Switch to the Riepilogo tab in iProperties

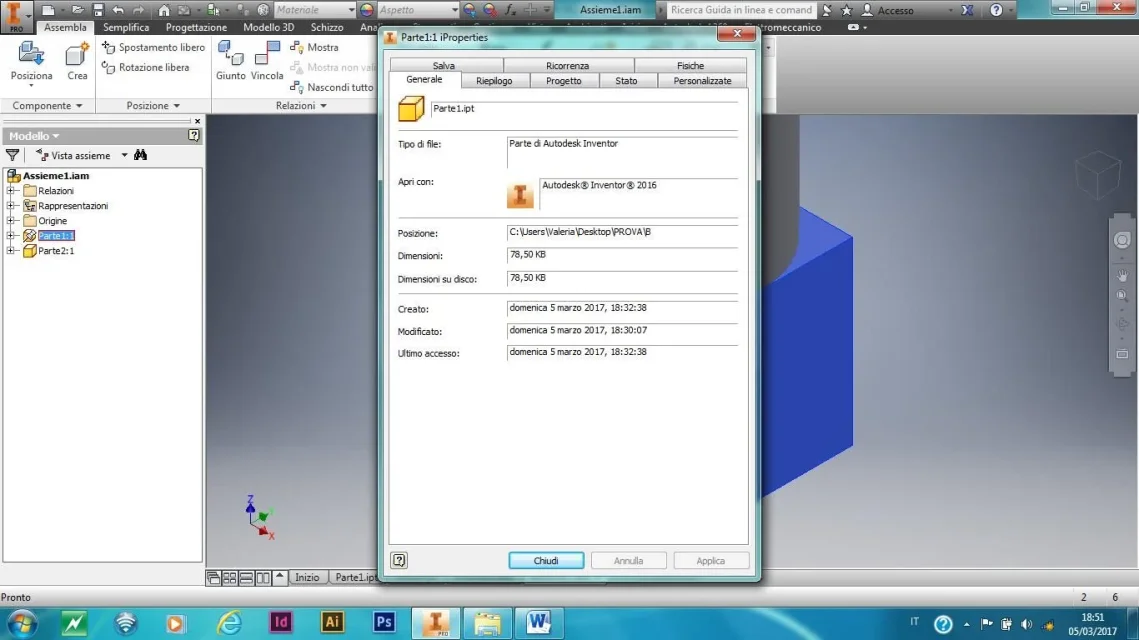pyautogui.click(x=494, y=81)
